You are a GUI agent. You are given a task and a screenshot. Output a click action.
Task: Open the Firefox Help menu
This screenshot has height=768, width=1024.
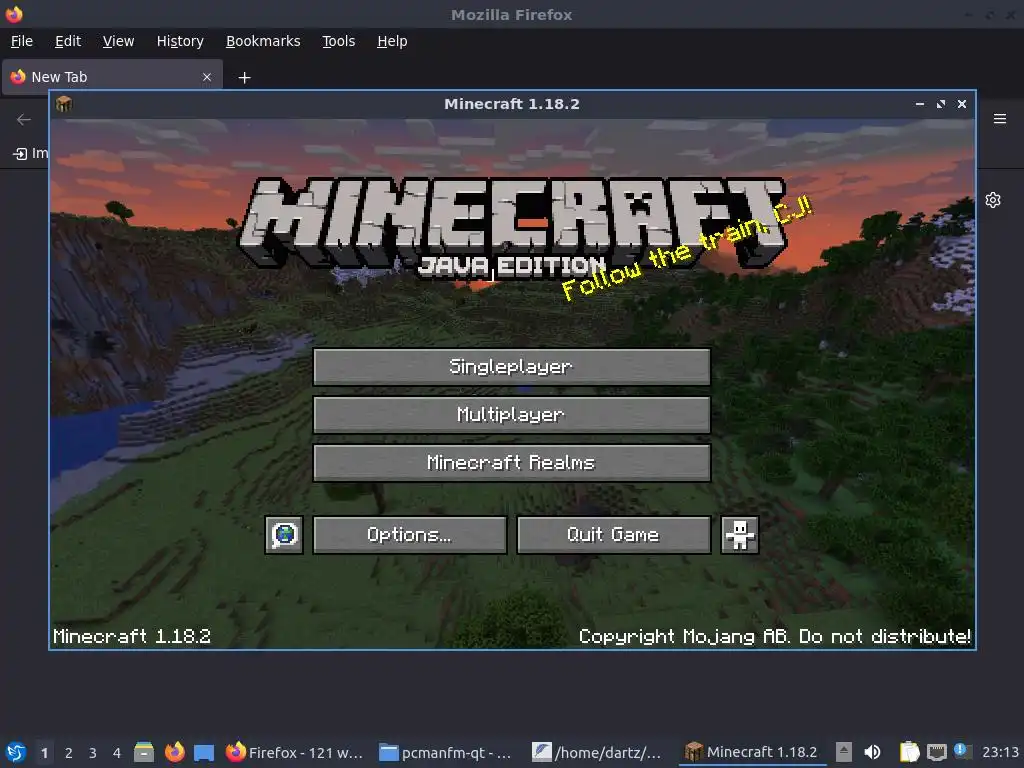(392, 41)
